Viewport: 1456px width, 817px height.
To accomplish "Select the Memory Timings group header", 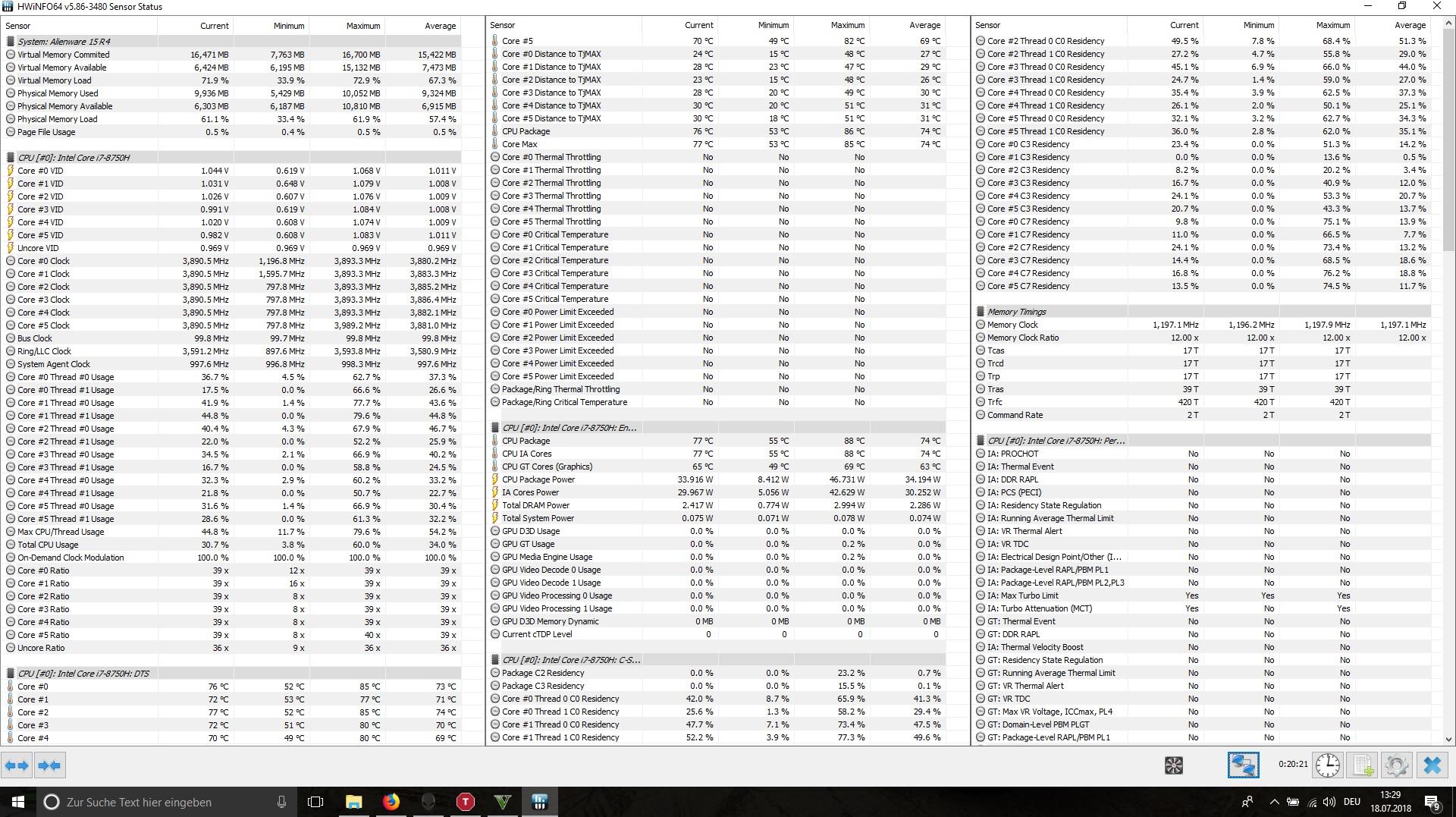I will point(1203,312).
